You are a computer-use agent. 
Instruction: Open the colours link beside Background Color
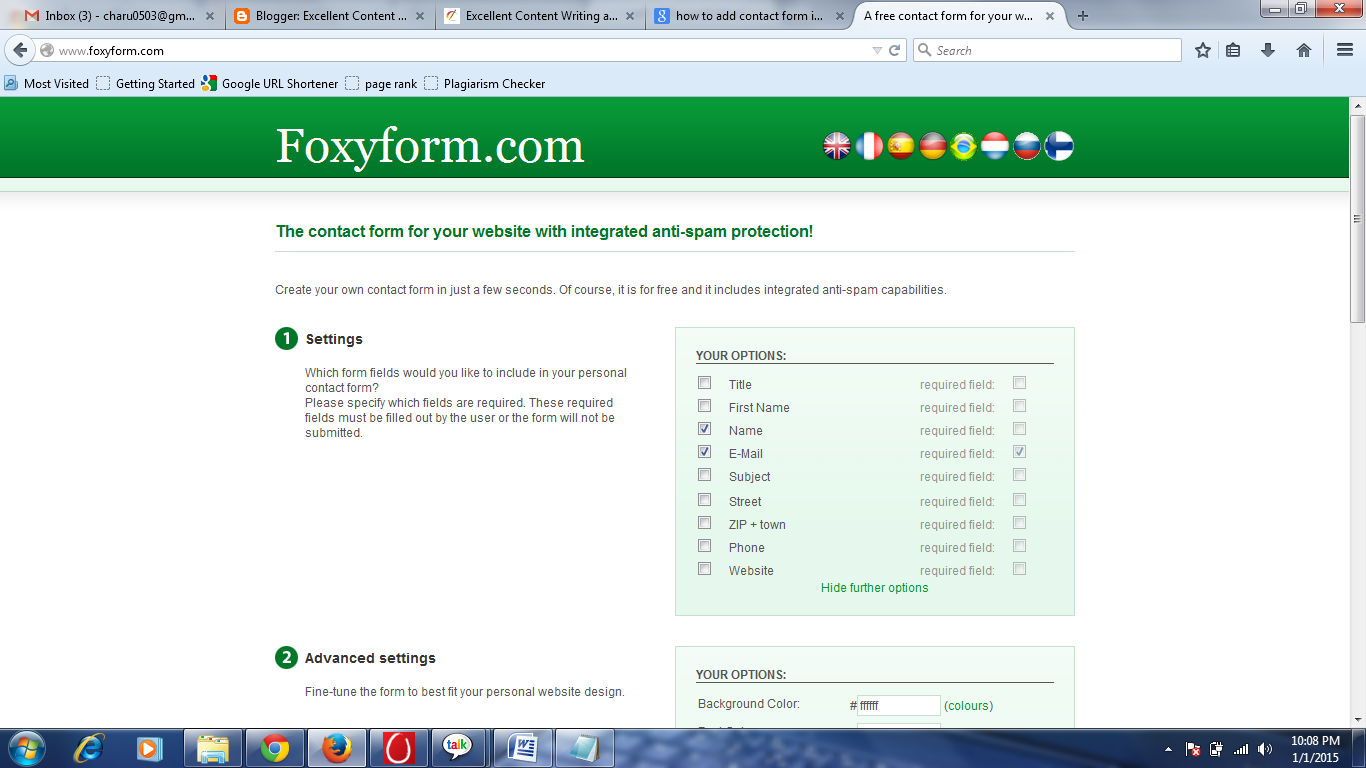coord(968,706)
